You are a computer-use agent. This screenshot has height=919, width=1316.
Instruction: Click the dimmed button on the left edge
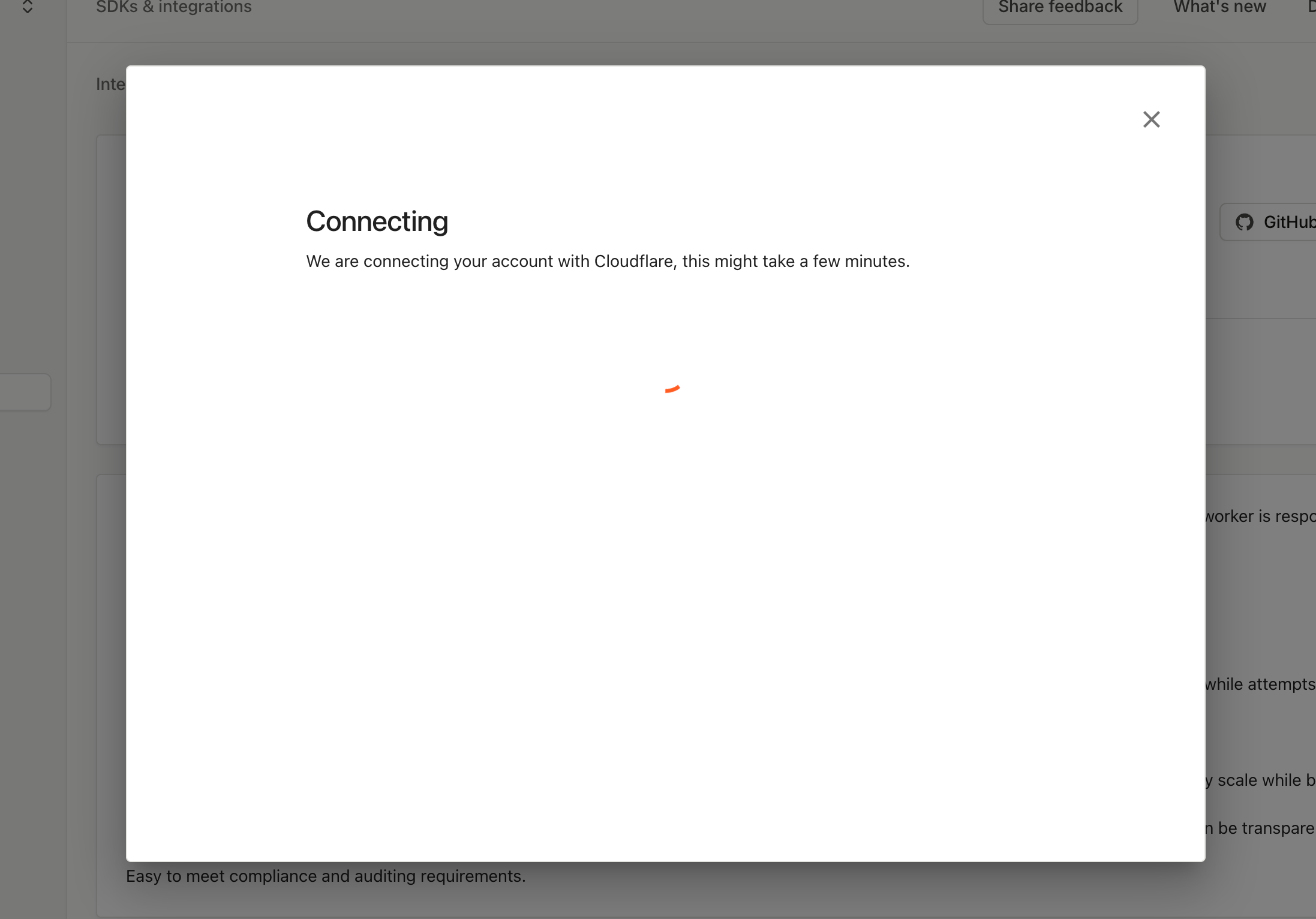click(x=24, y=392)
